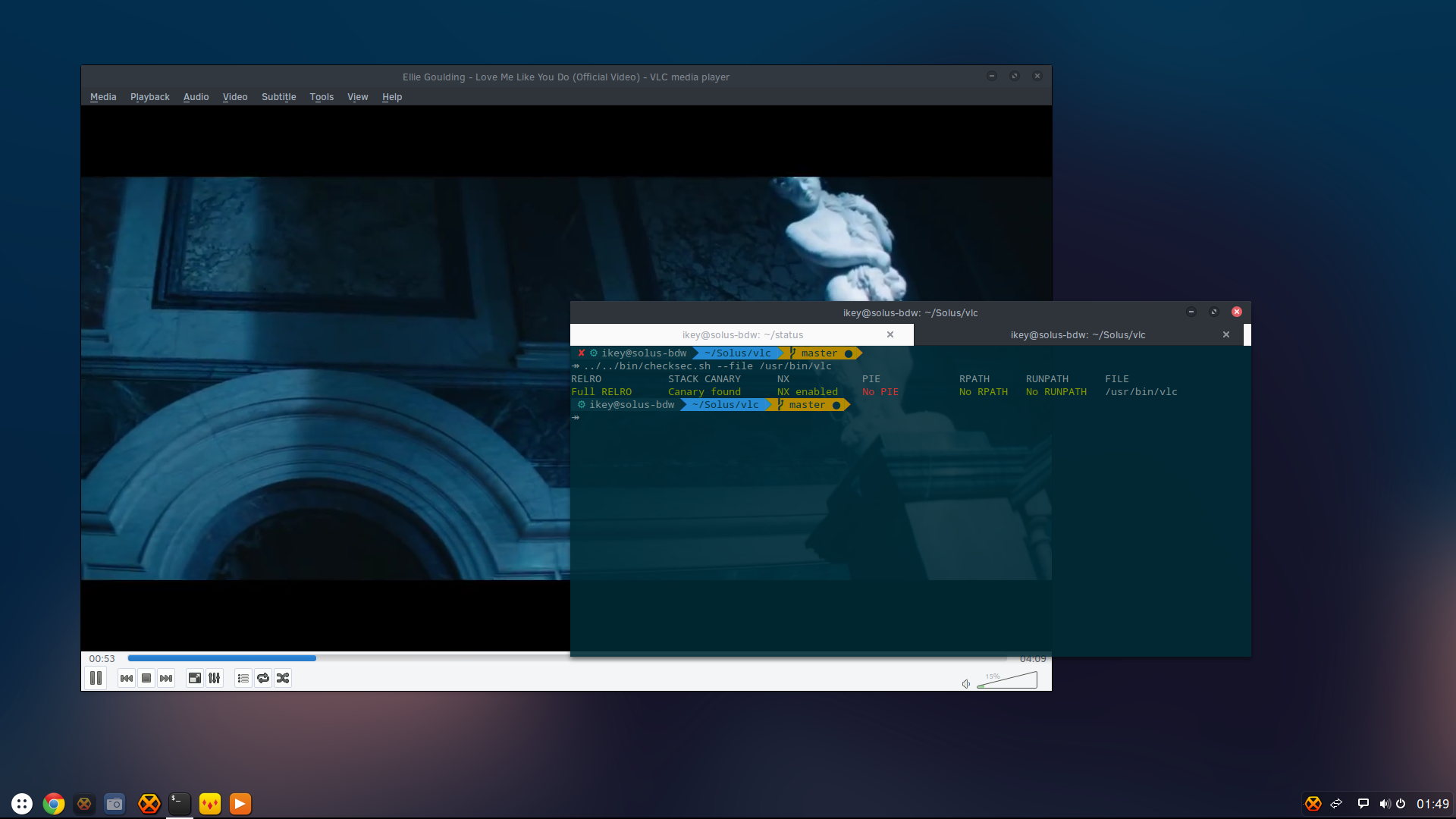Click the 'No RPATH' result text

pos(984,392)
